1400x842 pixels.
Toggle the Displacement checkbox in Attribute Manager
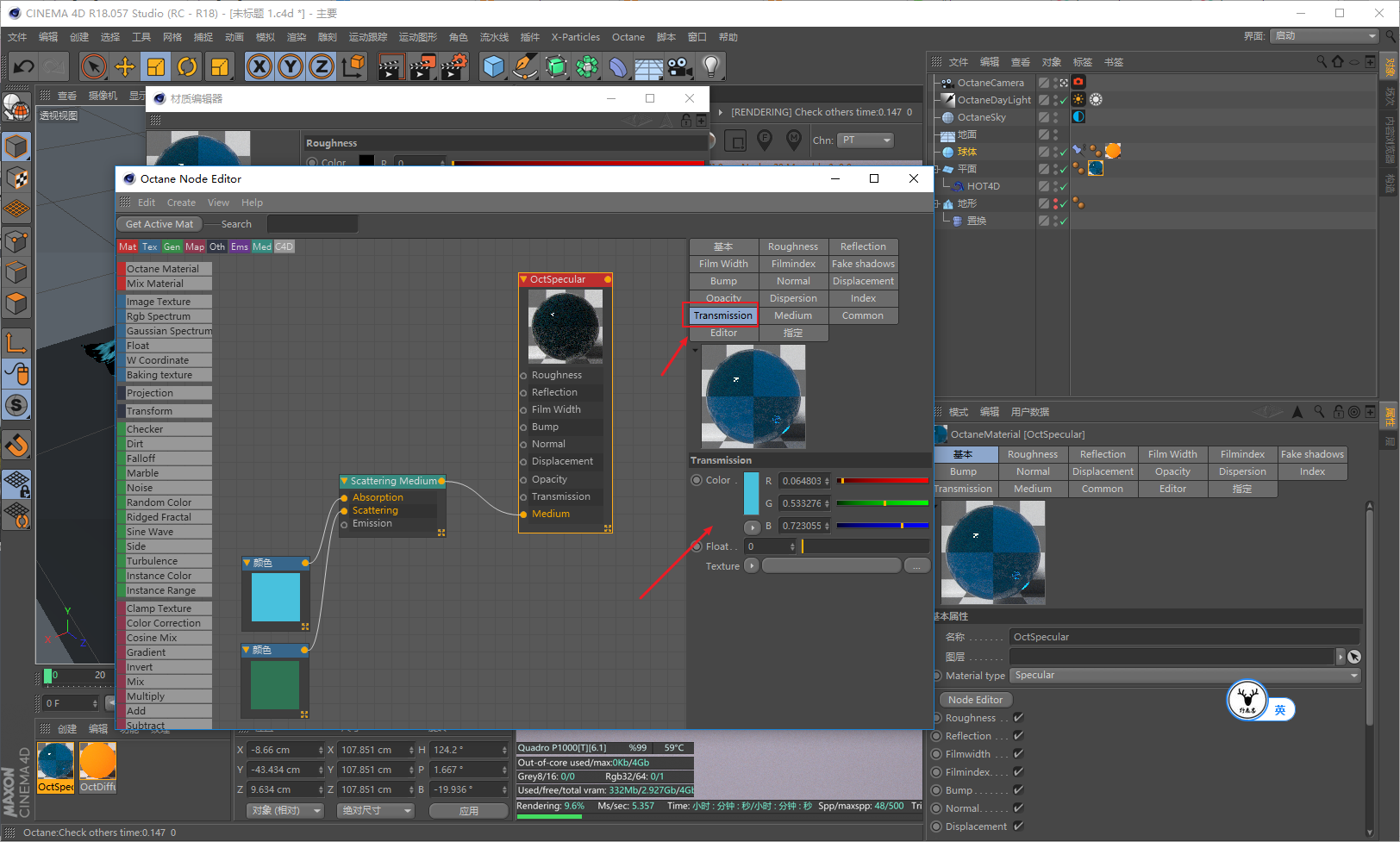pyautogui.click(x=1018, y=826)
